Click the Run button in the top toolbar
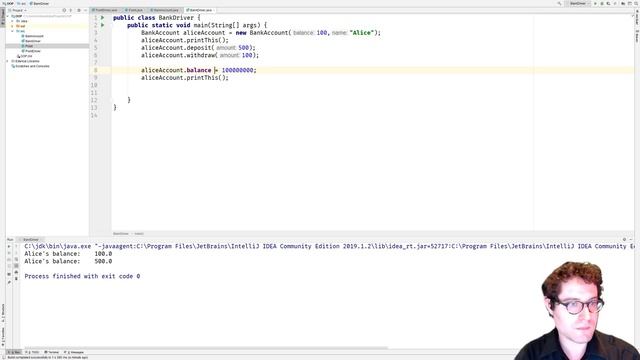This screenshot has width=640, height=360. coord(595,3)
